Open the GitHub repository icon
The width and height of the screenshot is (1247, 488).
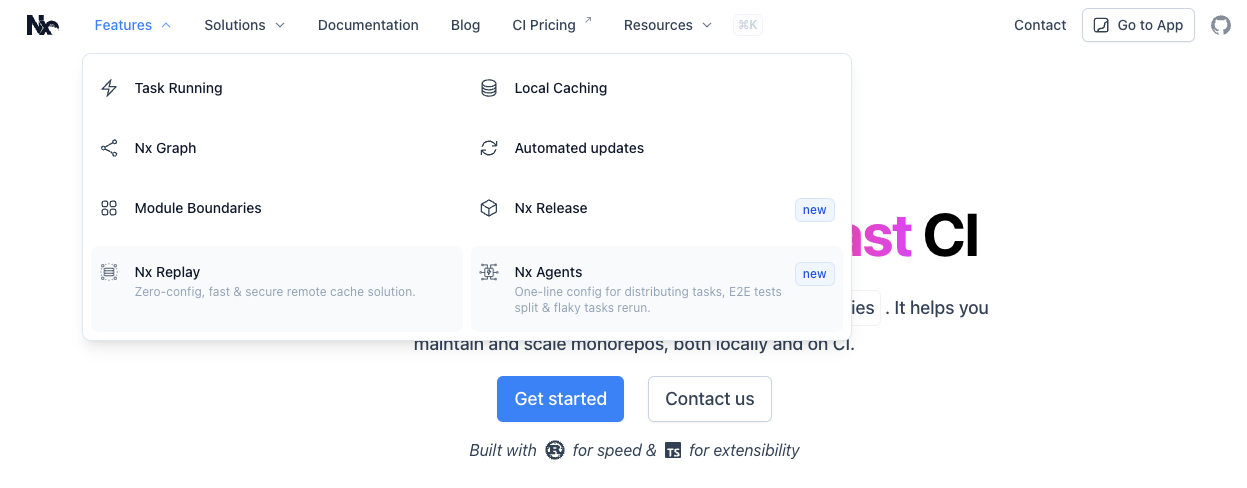click(1221, 25)
